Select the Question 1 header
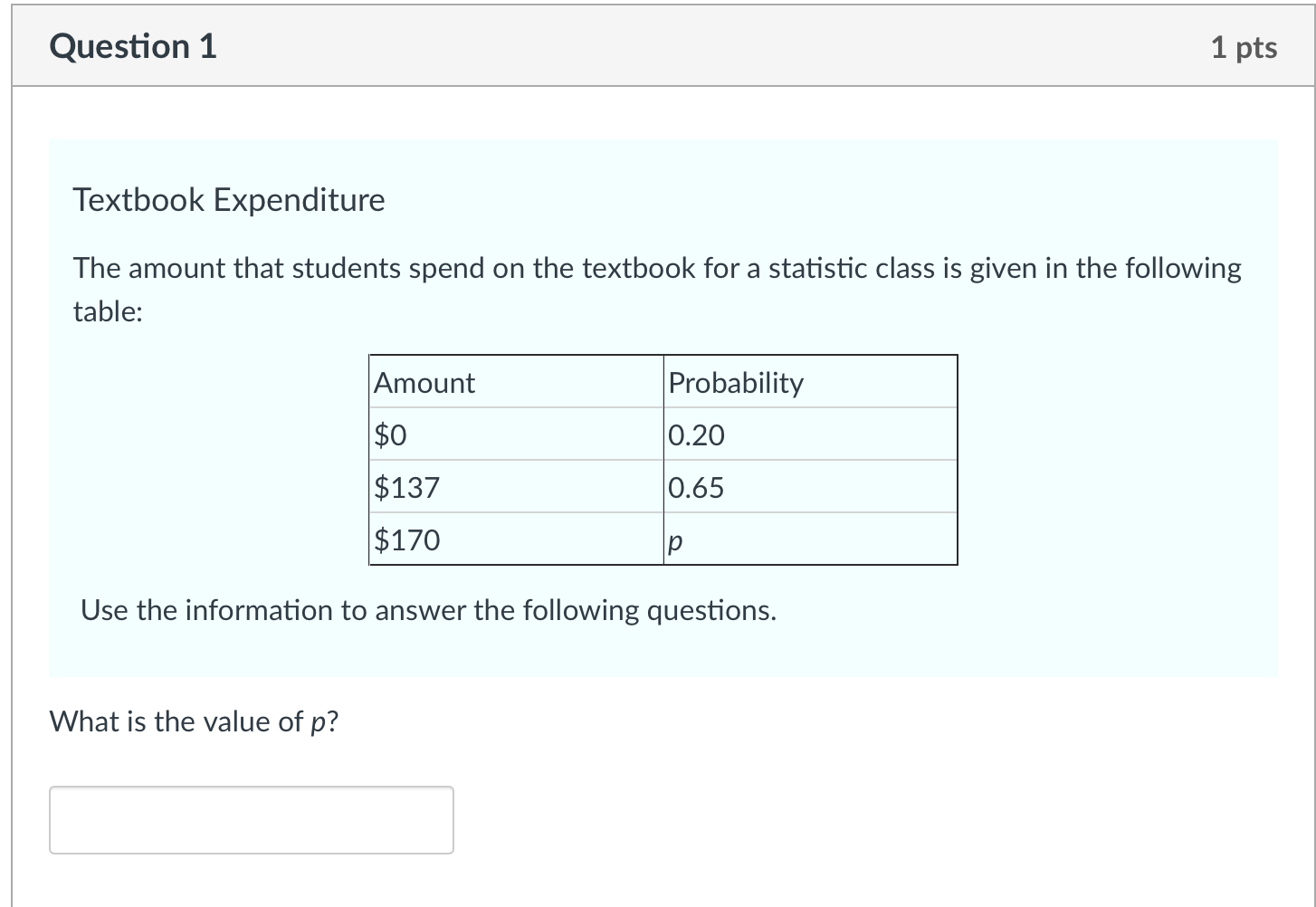1316x907 pixels. coord(132,45)
